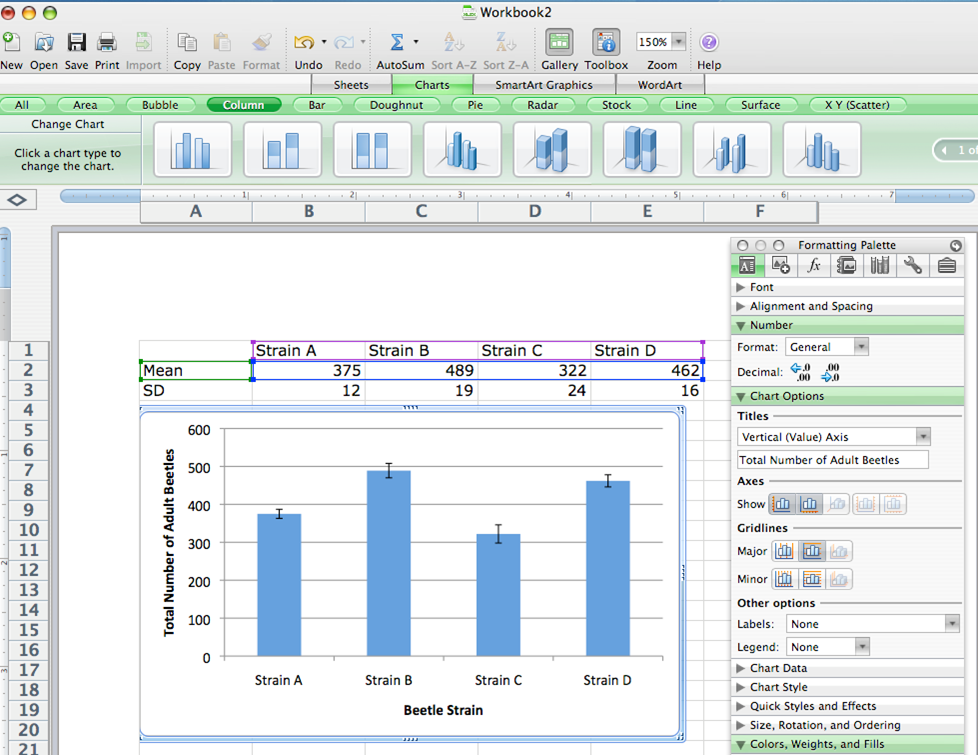Switch to the SmartArt Graphics tab

tap(543, 85)
